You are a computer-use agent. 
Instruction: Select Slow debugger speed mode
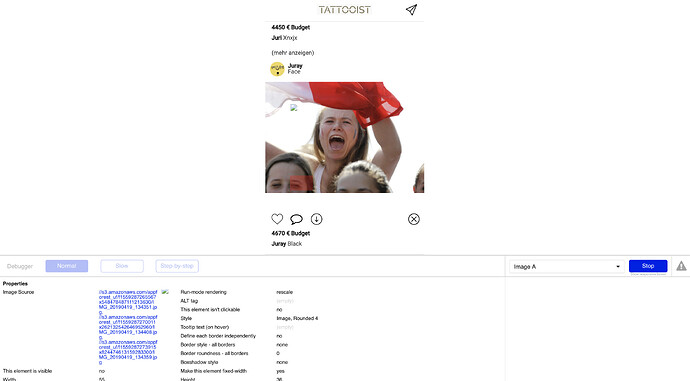pos(122,266)
